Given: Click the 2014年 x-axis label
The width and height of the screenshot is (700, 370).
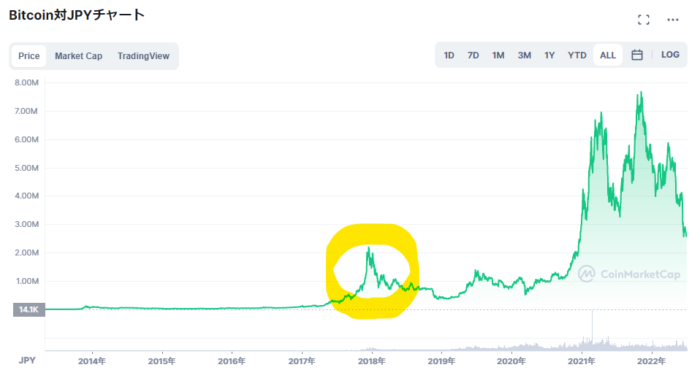Looking at the screenshot, I should point(92,361).
